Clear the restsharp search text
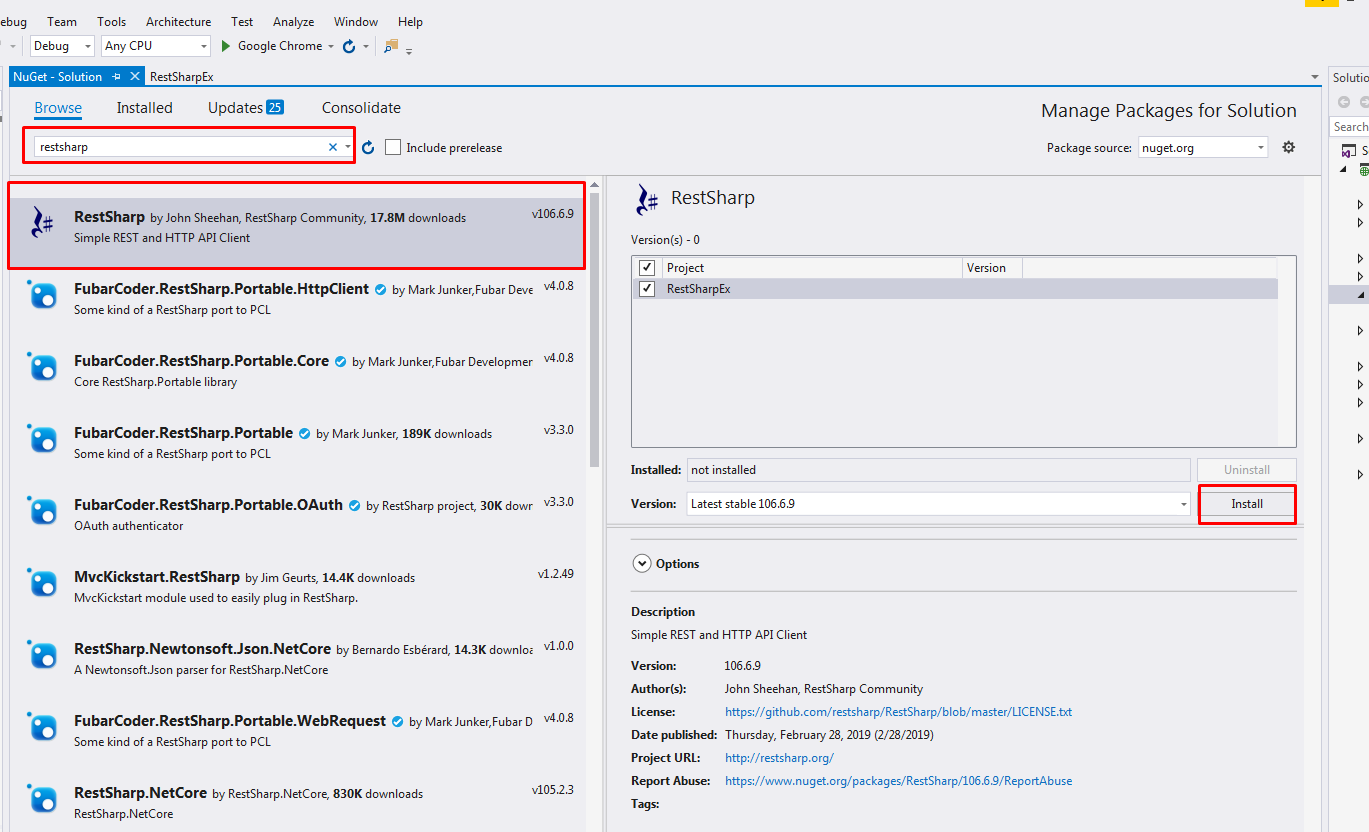The image size is (1369, 832). 333,147
